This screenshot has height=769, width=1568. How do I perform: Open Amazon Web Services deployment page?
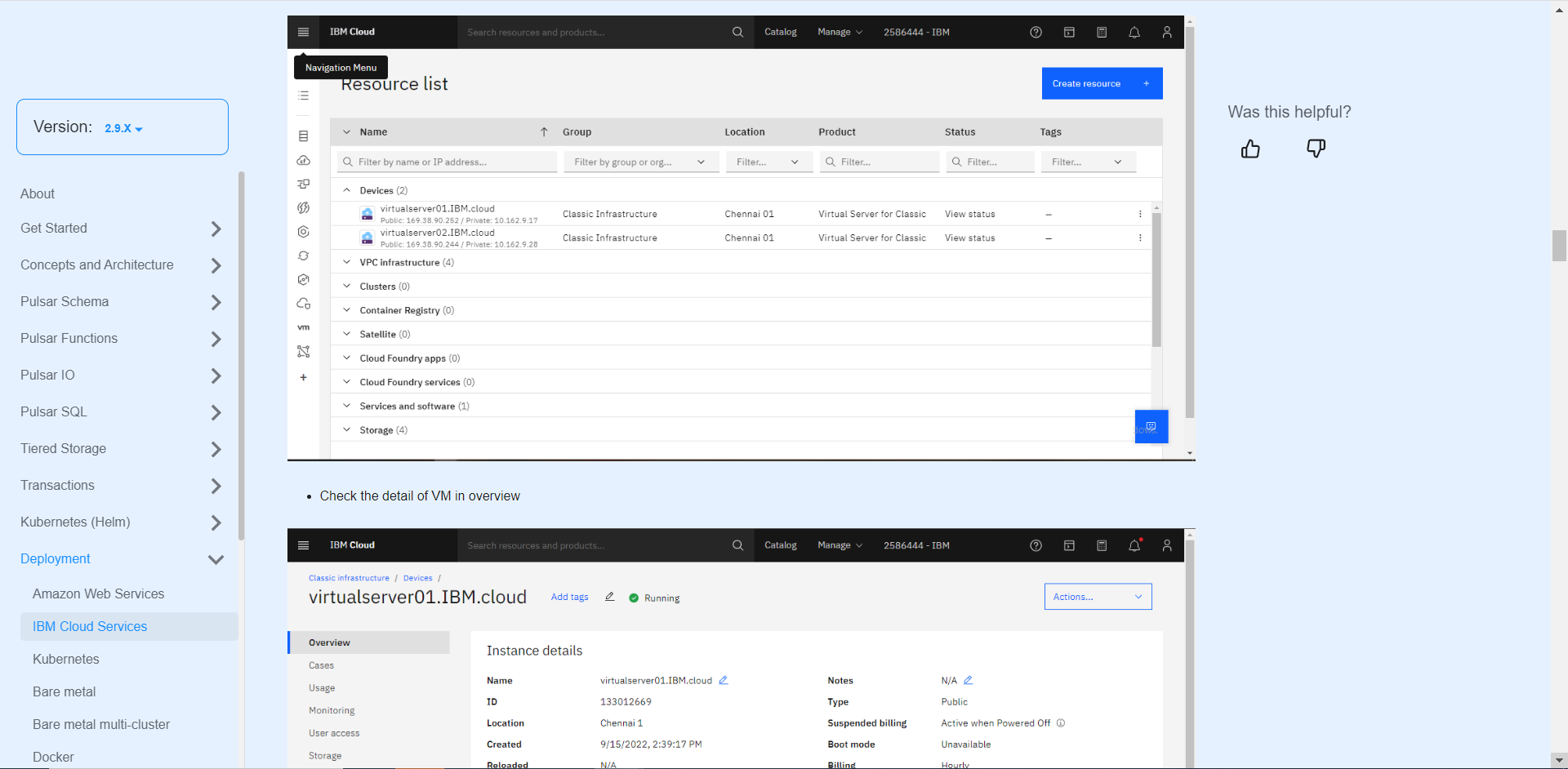click(98, 593)
